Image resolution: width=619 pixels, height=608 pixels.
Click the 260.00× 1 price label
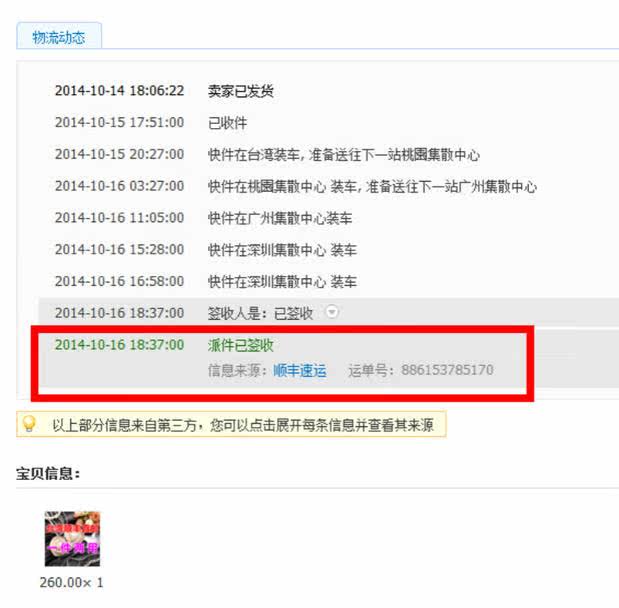(71, 582)
